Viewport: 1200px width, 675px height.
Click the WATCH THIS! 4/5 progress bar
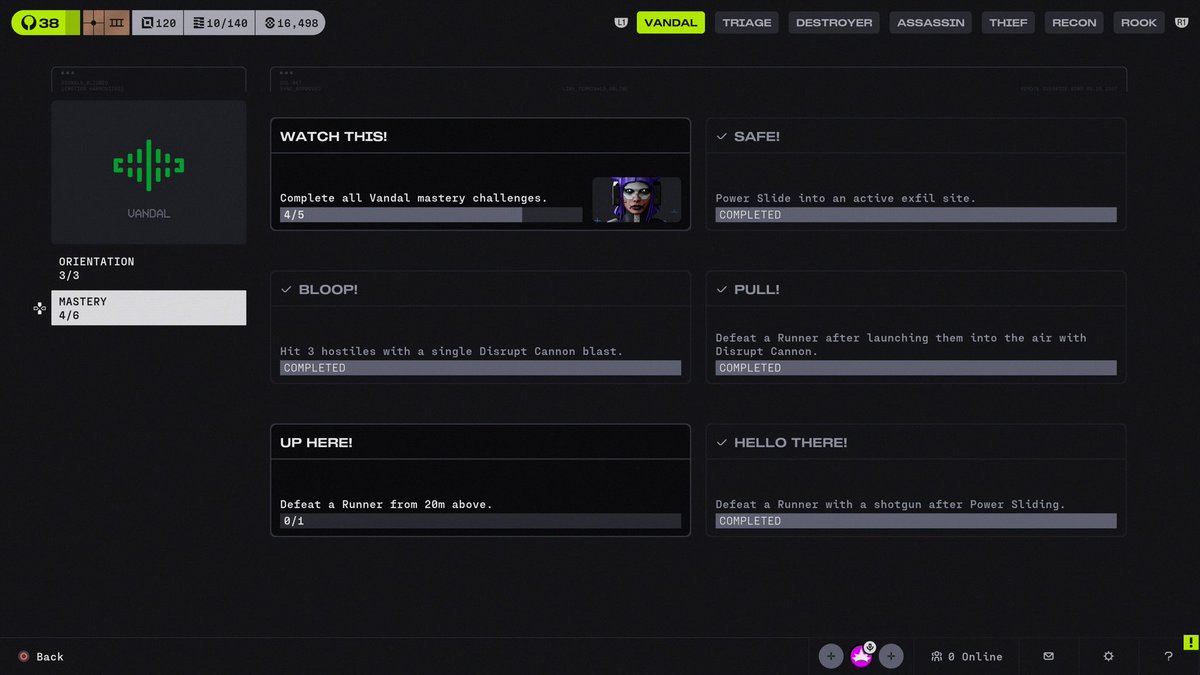point(431,215)
